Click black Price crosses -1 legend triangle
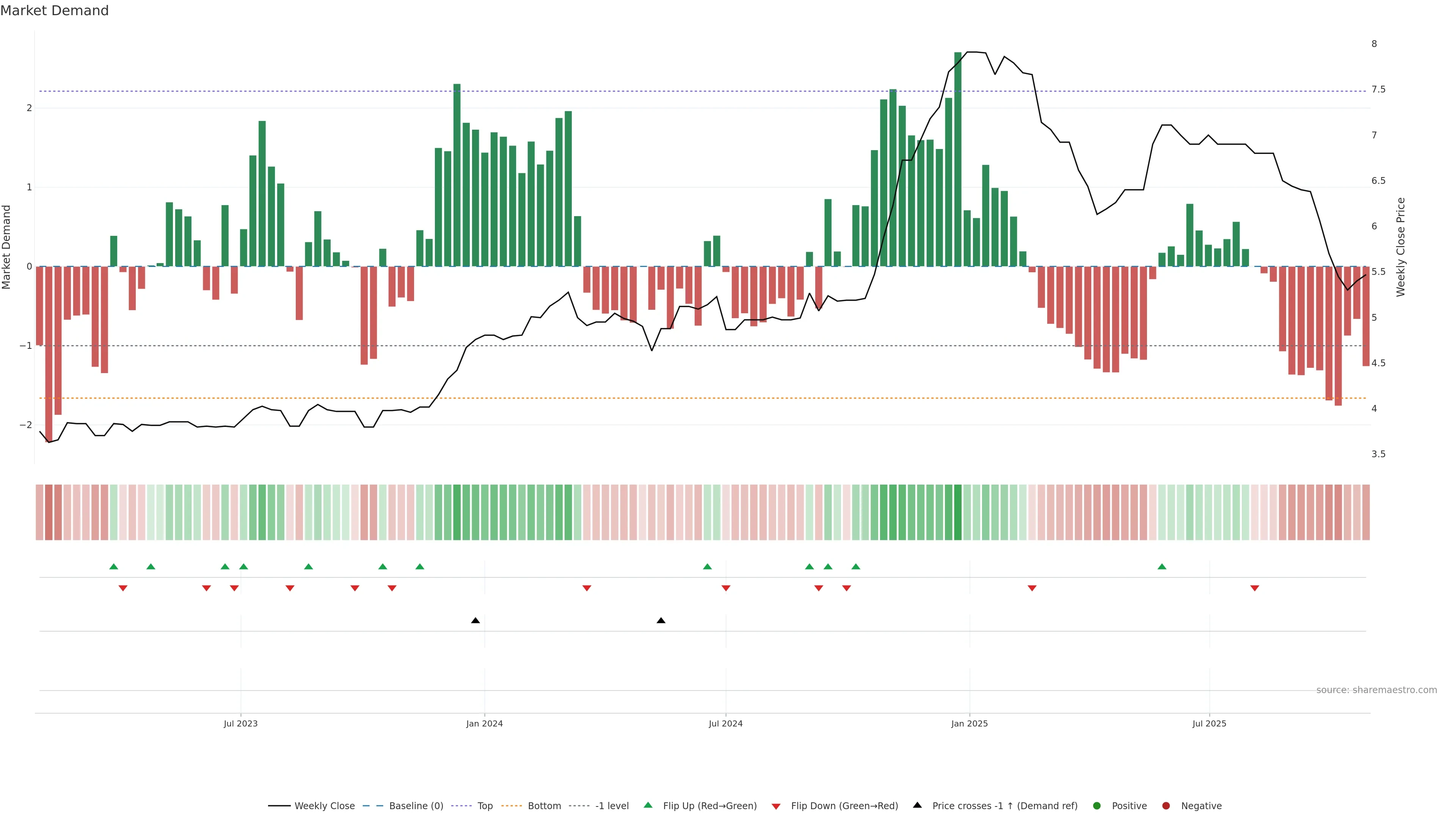The height and width of the screenshot is (819, 1456). point(917,805)
